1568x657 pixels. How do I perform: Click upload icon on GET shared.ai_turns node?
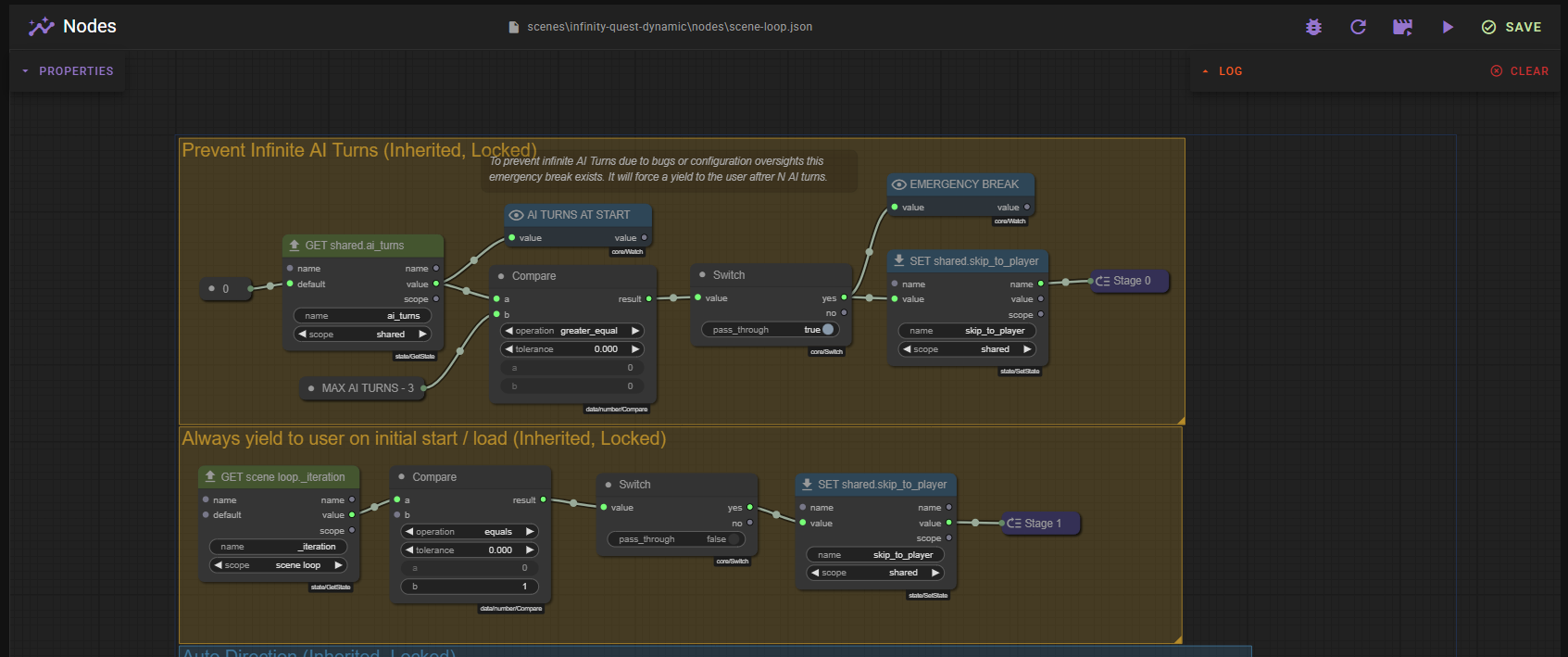(295, 246)
